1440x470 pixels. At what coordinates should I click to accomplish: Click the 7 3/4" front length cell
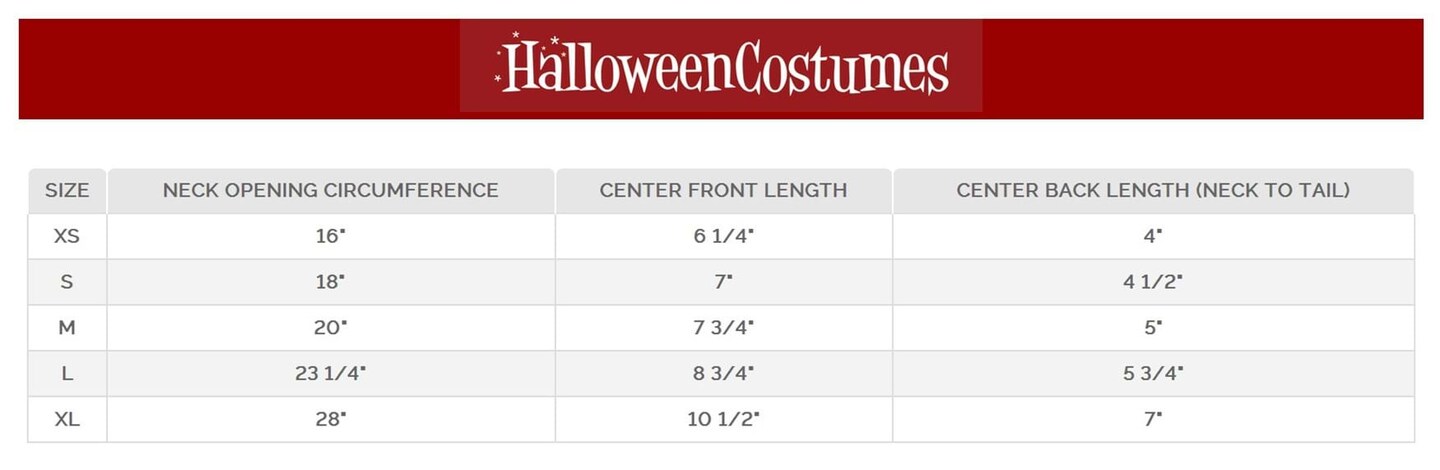click(x=723, y=328)
